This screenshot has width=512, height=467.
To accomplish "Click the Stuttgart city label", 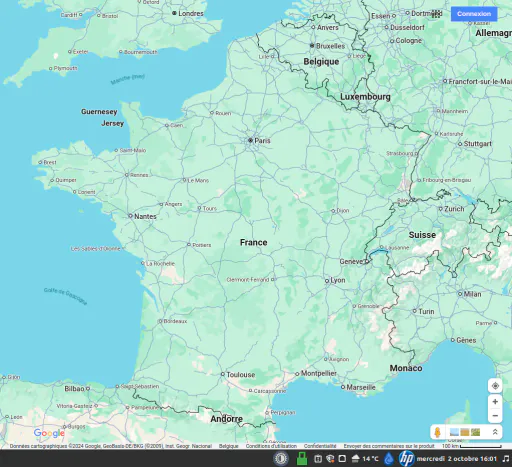I will coord(477,144).
